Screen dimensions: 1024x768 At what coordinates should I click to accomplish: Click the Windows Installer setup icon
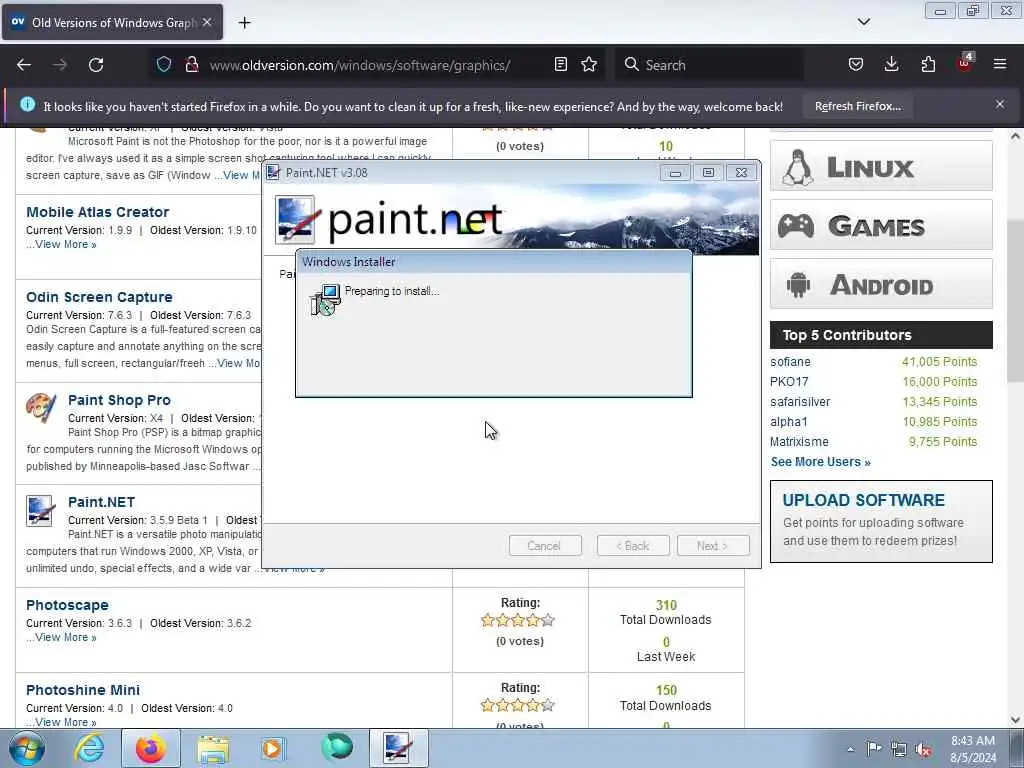pyautogui.click(x=326, y=300)
